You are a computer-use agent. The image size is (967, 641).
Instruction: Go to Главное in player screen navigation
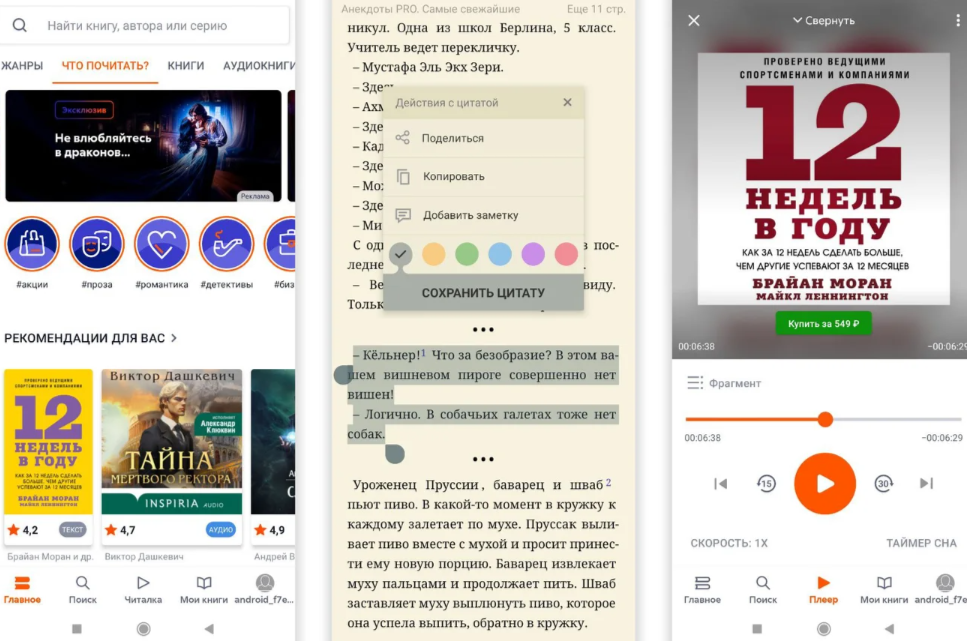702,590
